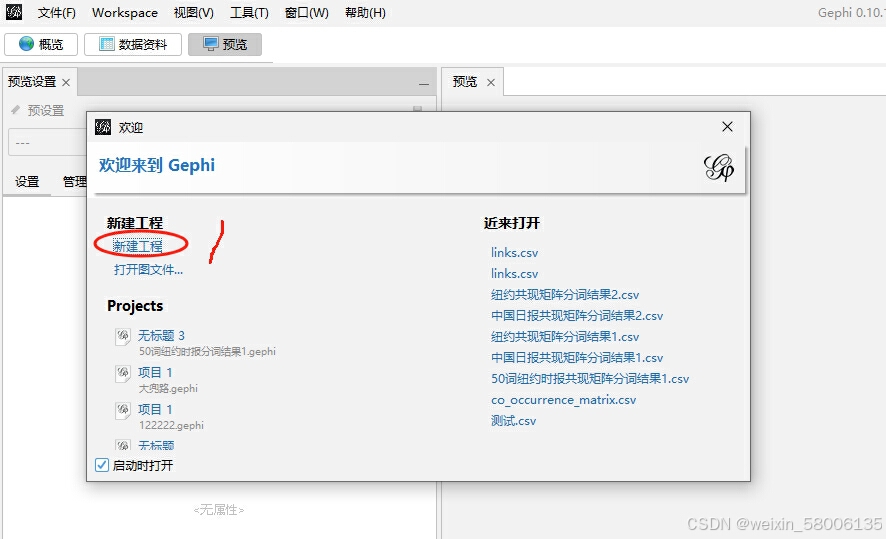
Task: Open recent file 纽约共现矩阵分词结果1.csv
Action: tap(565, 337)
